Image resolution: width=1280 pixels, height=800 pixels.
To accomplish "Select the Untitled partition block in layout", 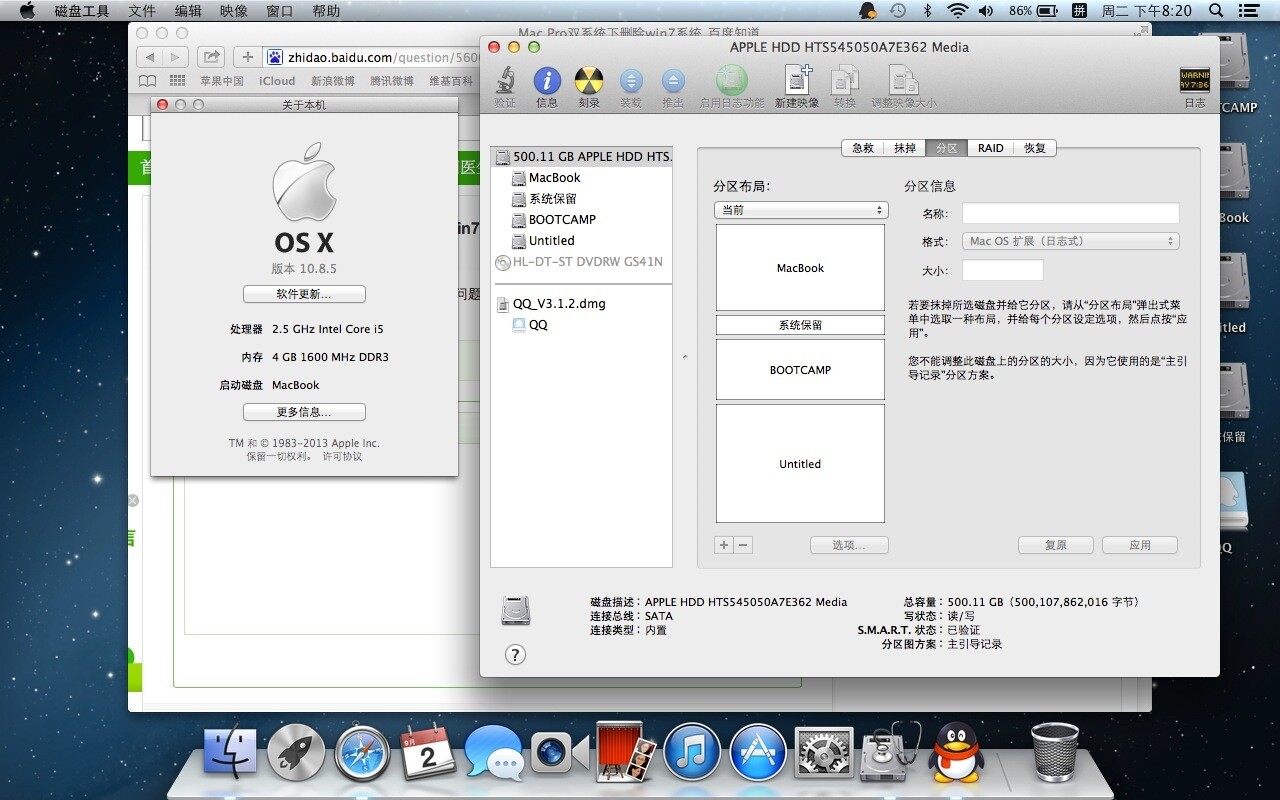I will click(801, 463).
